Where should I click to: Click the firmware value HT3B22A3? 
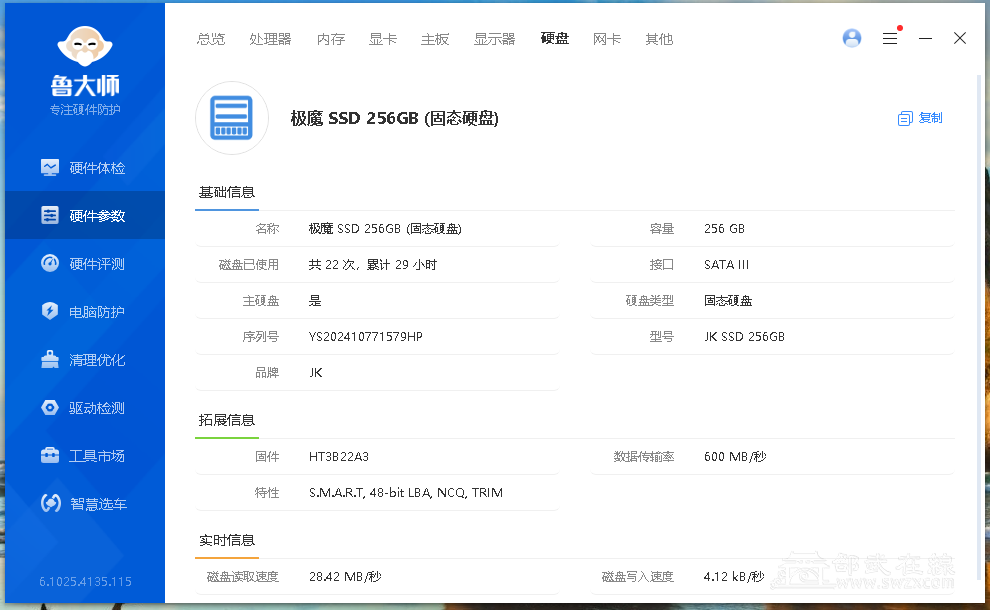tap(338, 457)
